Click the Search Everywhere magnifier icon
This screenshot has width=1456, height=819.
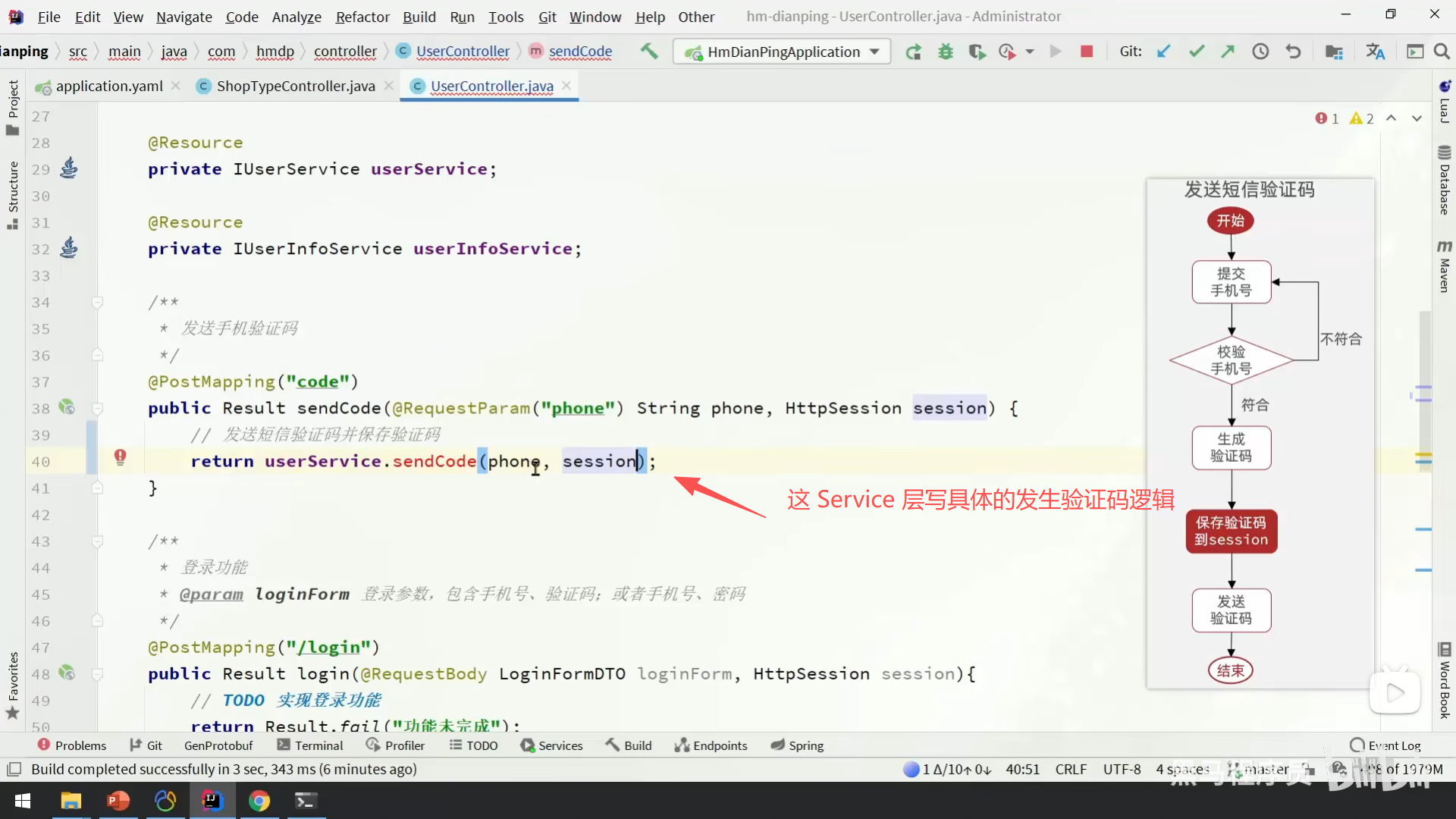[x=1442, y=52]
